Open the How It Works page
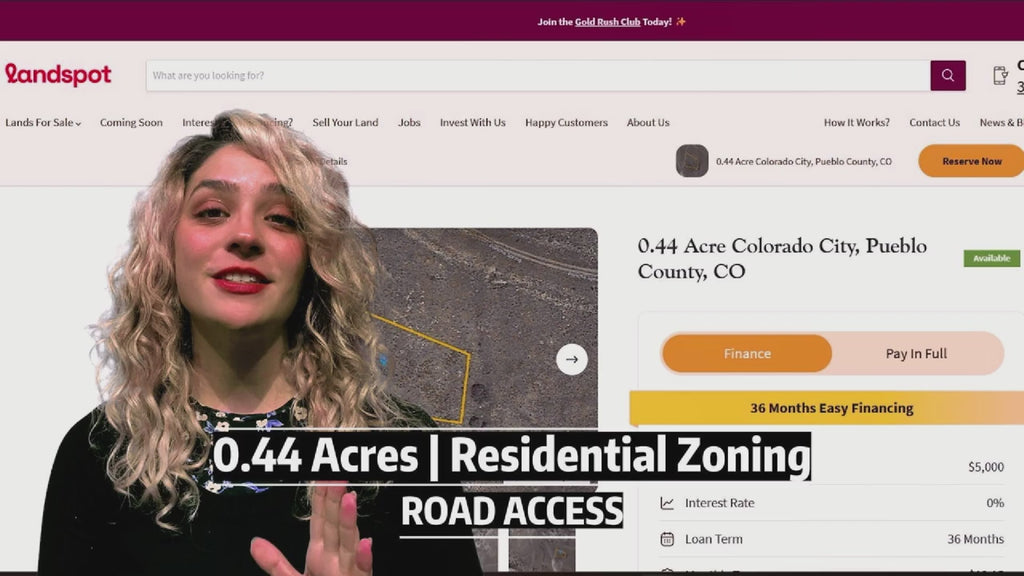The height and width of the screenshot is (576, 1024). [856, 122]
